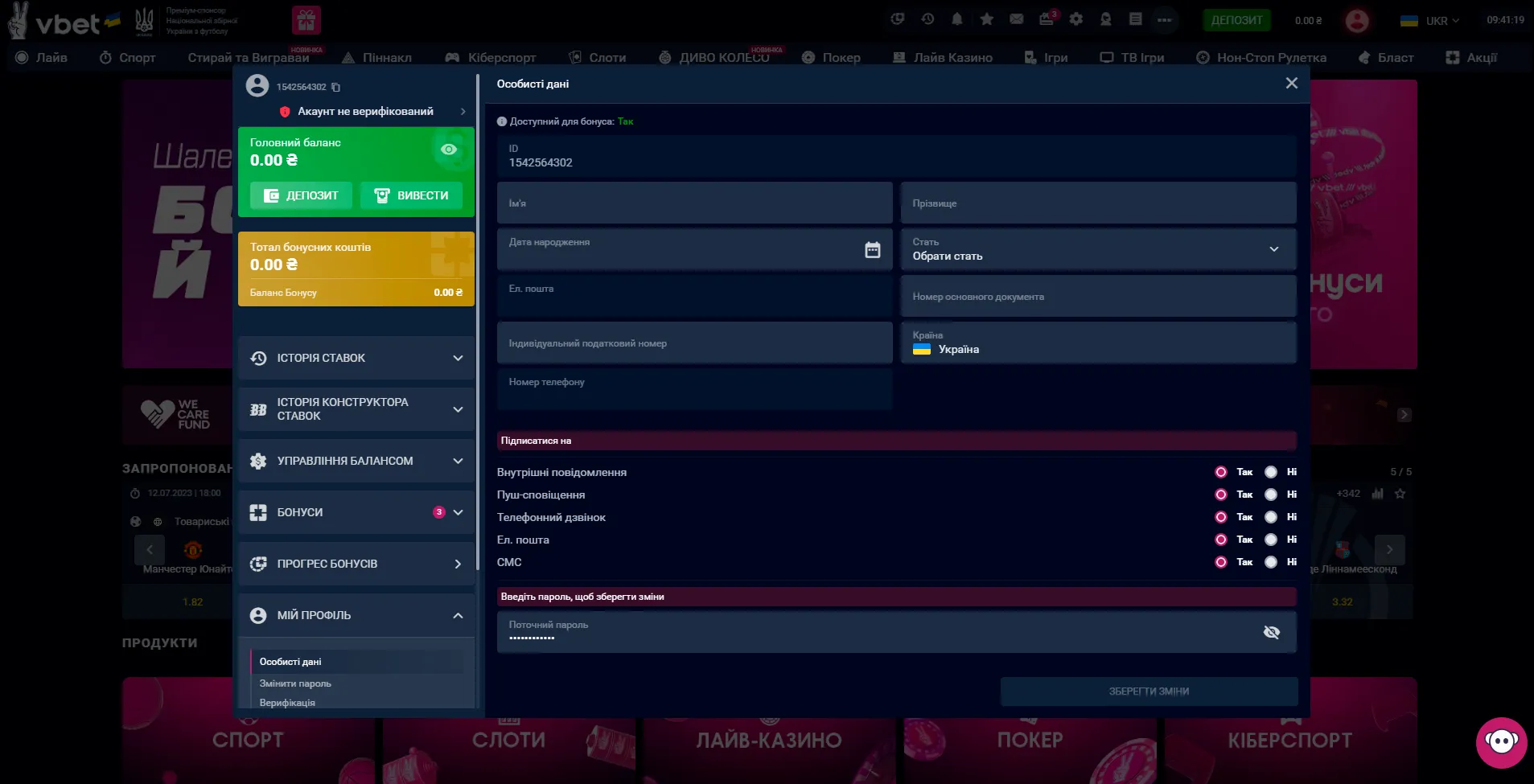Open the chat support bubble
This screenshot has width=1534, height=784.
coord(1501,742)
